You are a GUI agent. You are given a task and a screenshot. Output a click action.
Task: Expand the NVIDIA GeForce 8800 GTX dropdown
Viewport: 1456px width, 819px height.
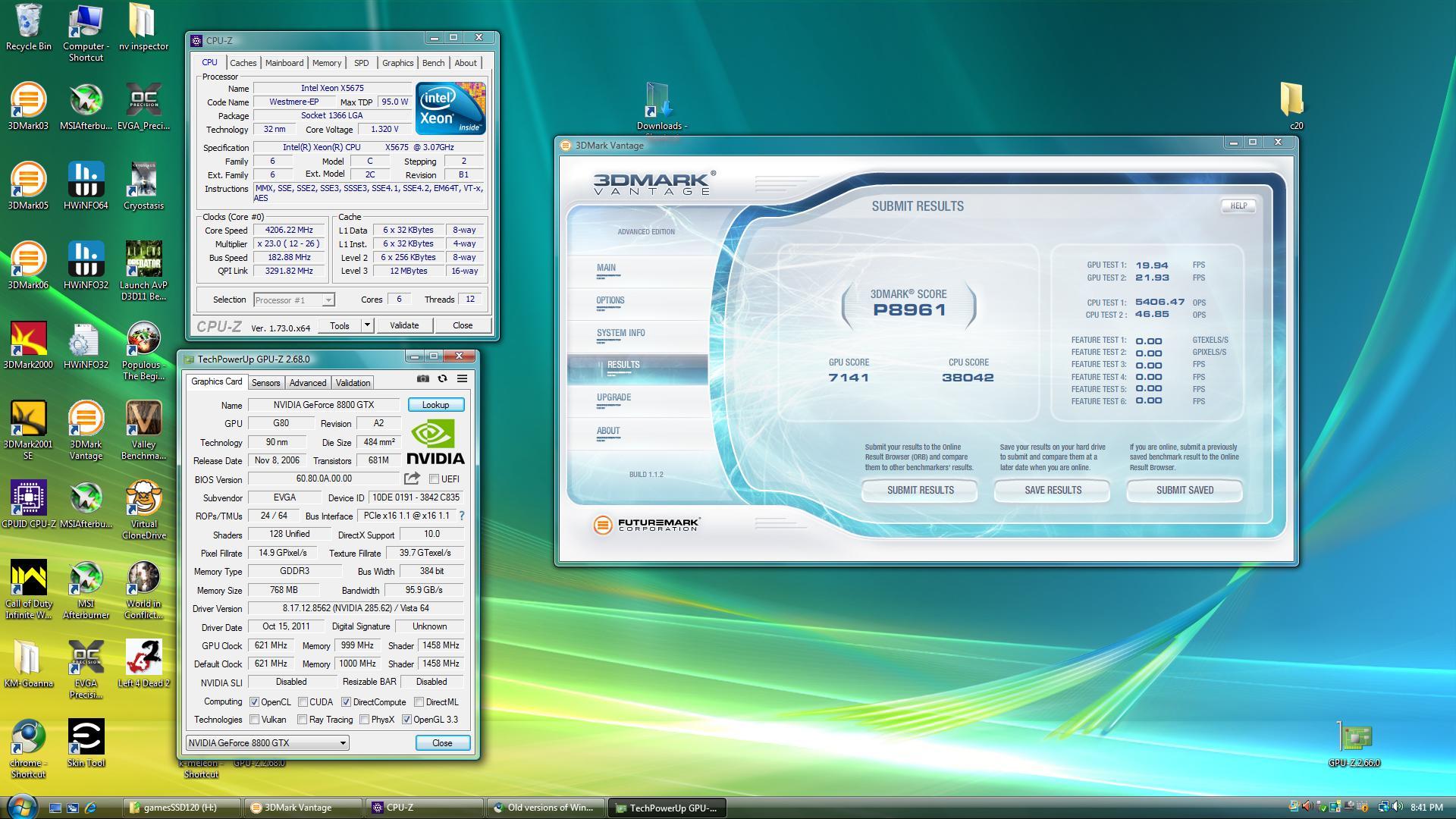click(343, 743)
